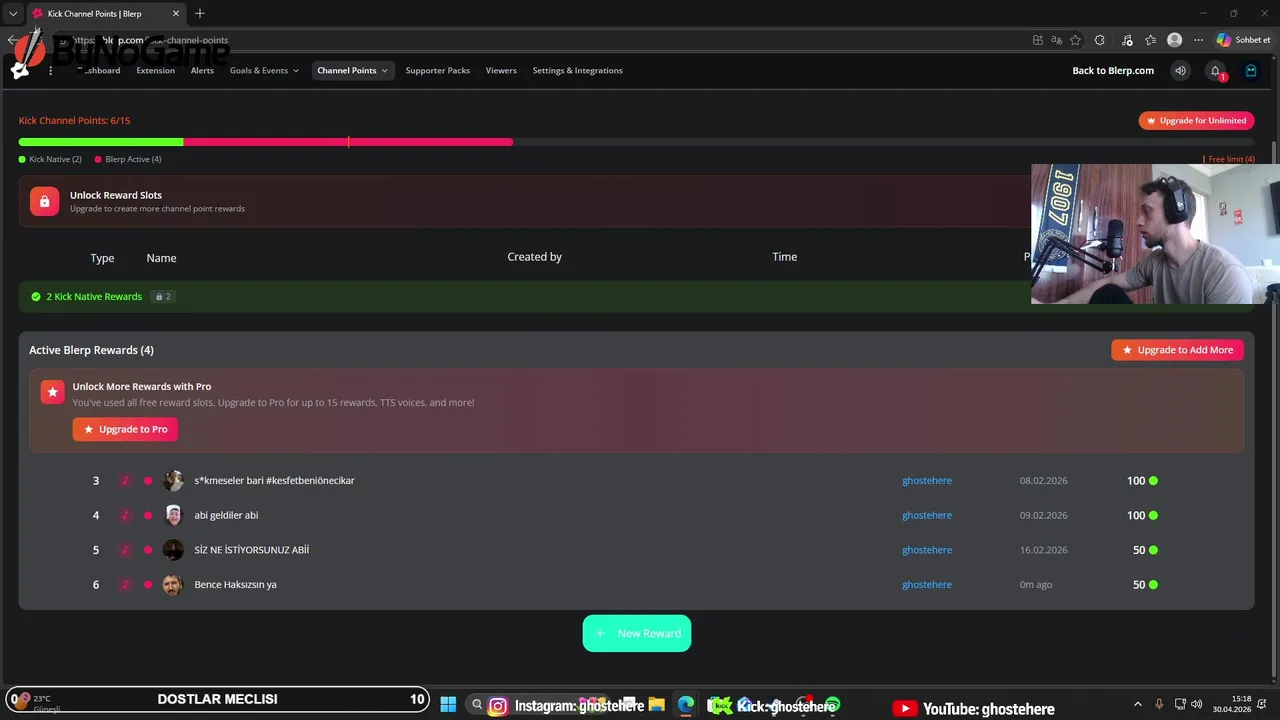Click music note icon for SİZ NE İSTİYORSUNUZ ABİİ

[x=125, y=550]
